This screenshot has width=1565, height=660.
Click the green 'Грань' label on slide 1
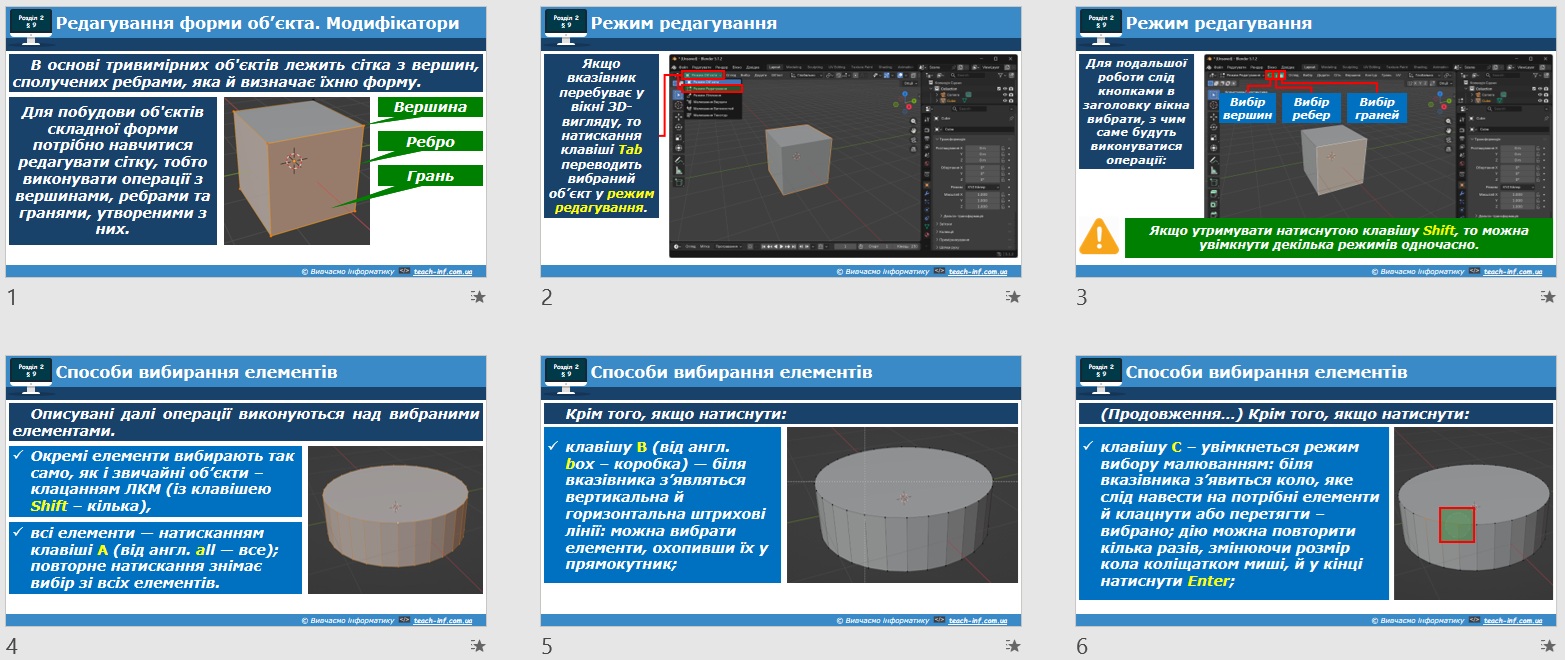[x=430, y=176]
